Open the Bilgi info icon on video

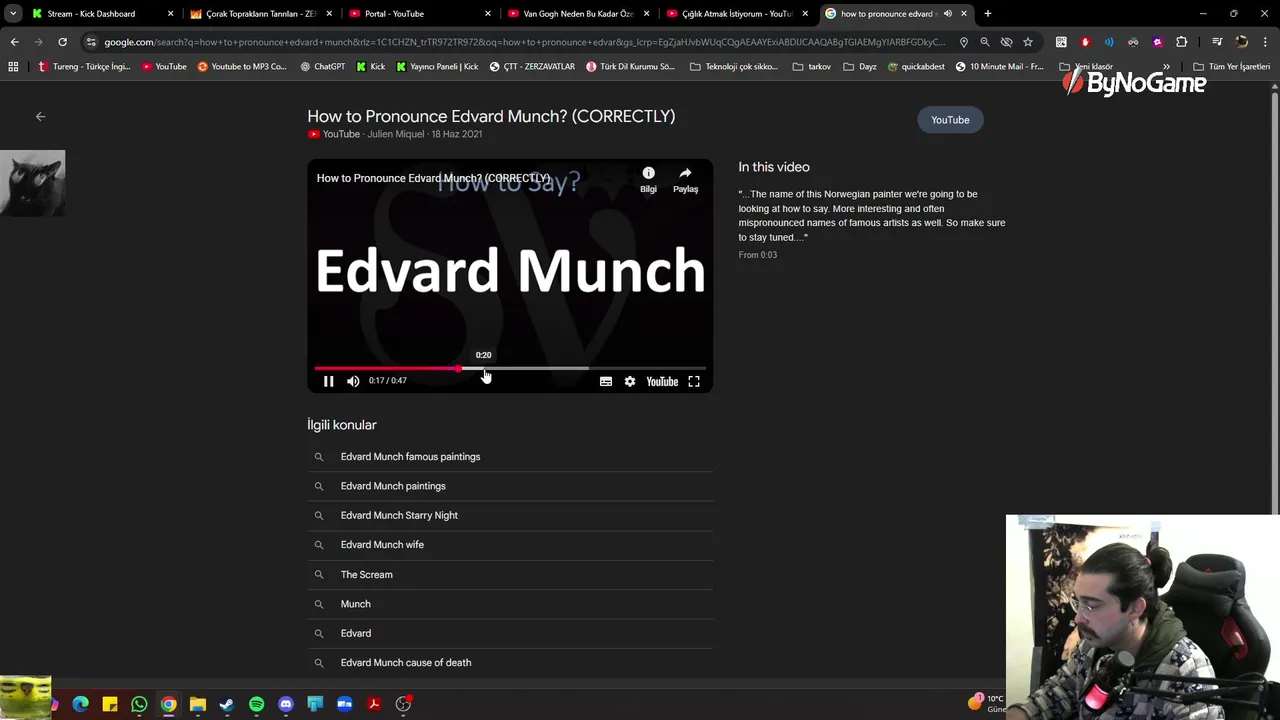(x=648, y=179)
